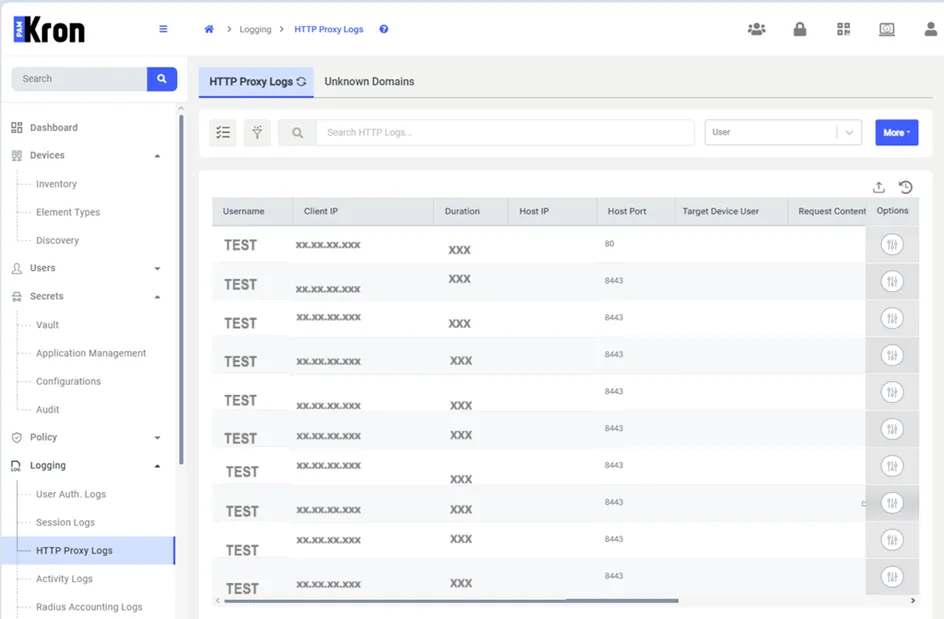Click the export upload icon above table
This screenshot has width=944, height=619.
point(879,187)
